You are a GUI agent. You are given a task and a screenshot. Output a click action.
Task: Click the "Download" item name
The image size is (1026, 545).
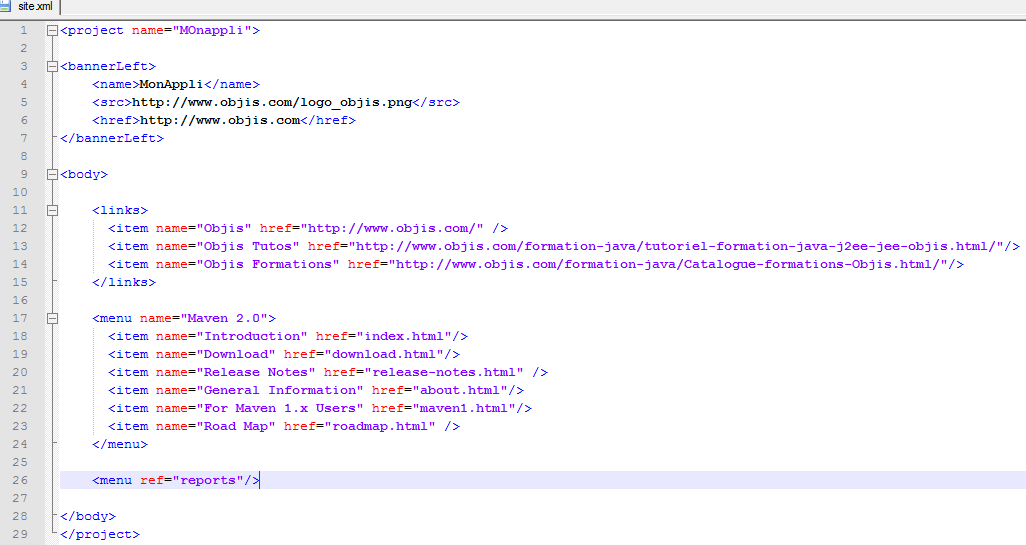pos(236,354)
